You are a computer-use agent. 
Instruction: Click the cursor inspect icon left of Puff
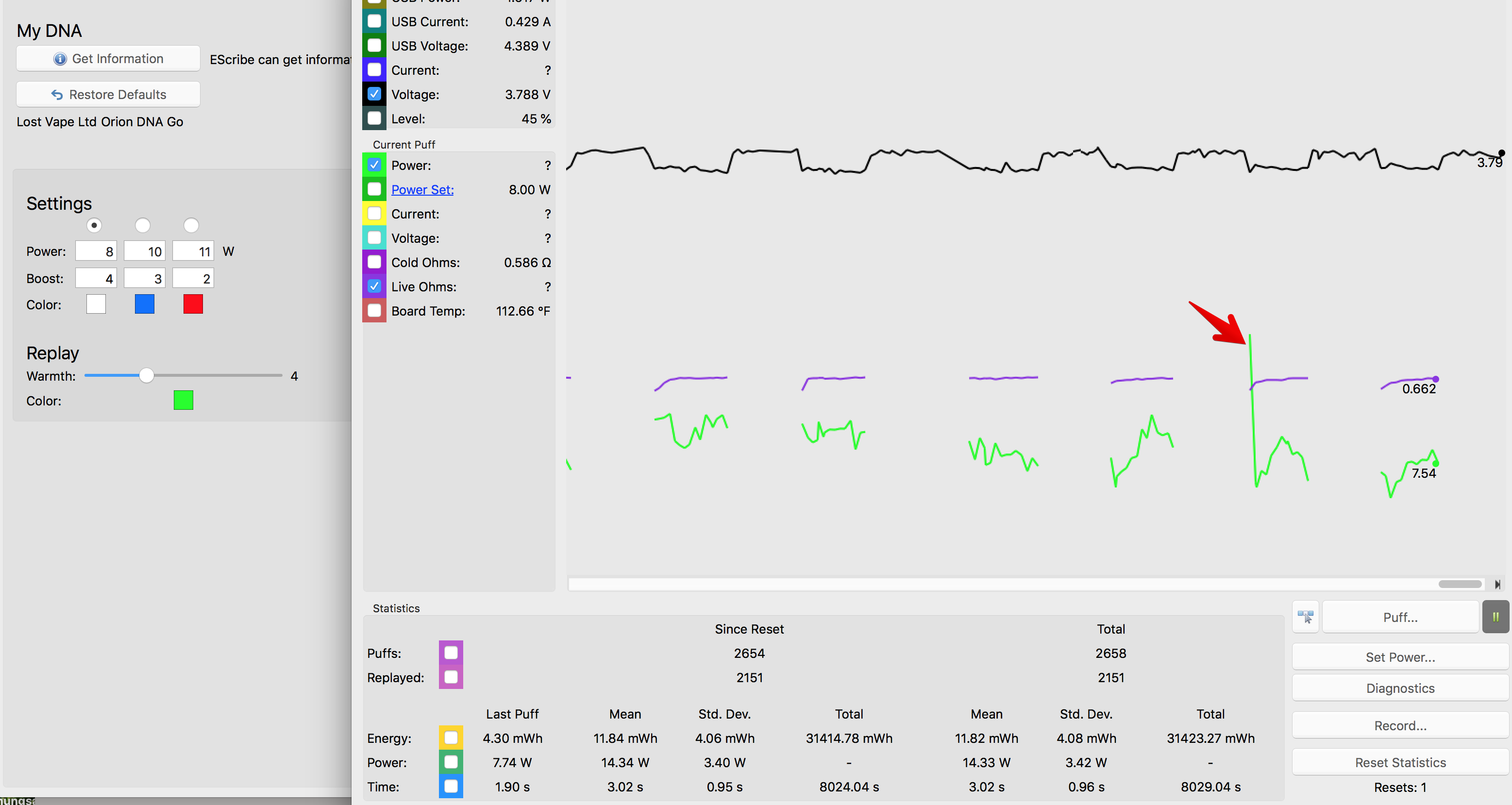(1305, 617)
